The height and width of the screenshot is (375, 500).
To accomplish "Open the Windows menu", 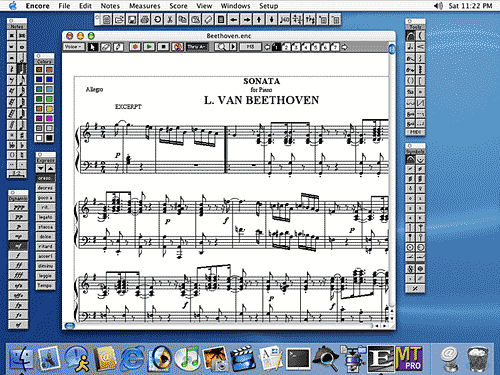I will (235, 6).
